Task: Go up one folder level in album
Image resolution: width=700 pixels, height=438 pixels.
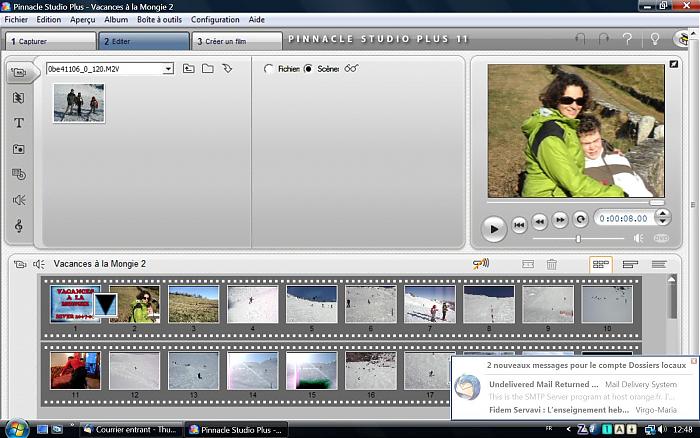Action: [189, 69]
